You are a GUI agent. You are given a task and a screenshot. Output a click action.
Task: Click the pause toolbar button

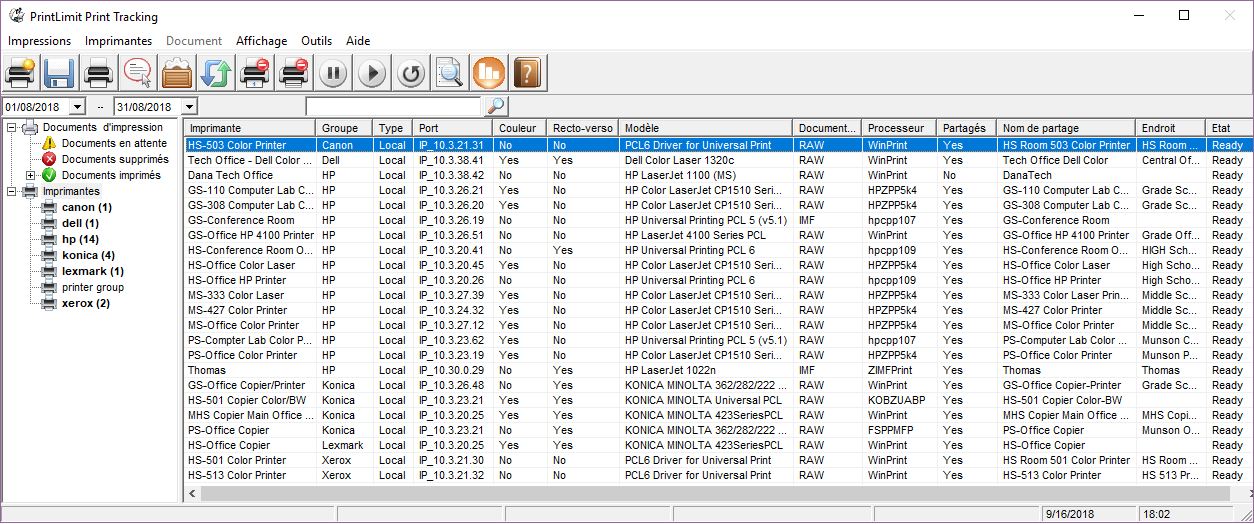click(x=333, y=73)
